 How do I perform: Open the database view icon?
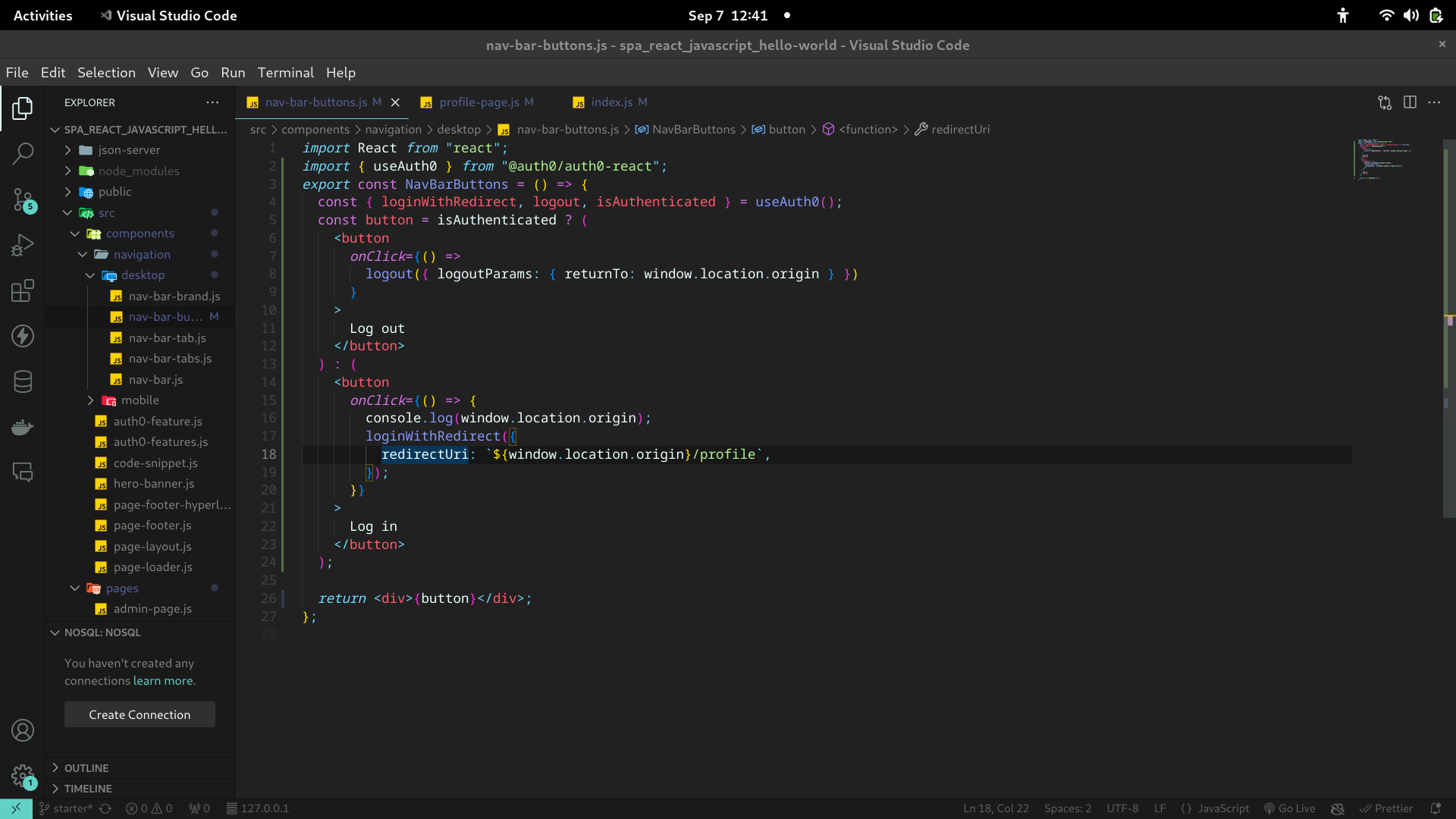[x=23, y=381]
